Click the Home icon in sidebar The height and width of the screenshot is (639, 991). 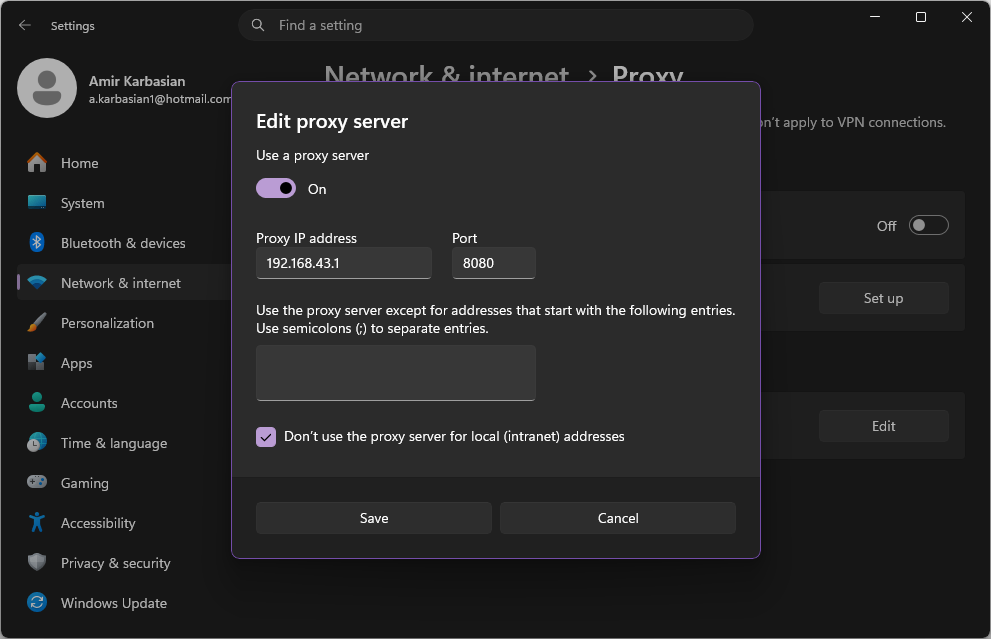(x=37, y=162)
